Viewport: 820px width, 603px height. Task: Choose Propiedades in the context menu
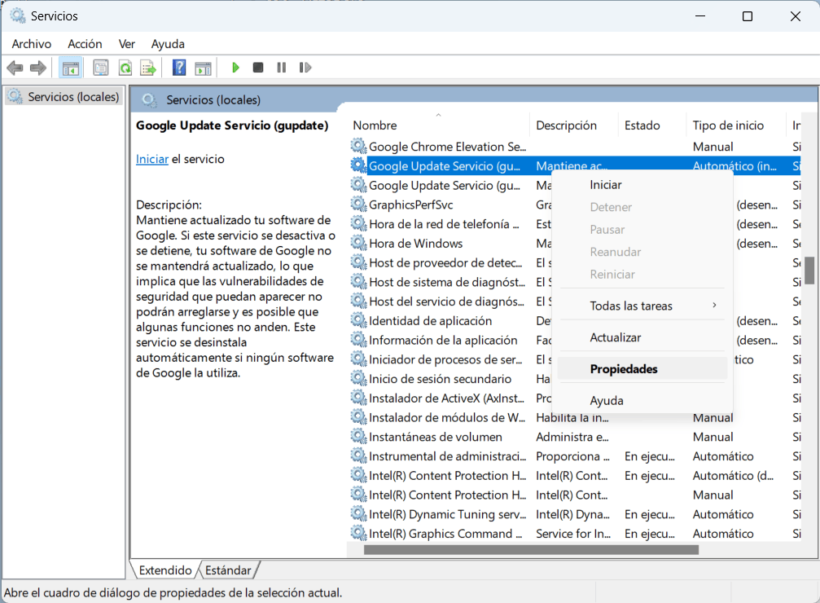[x=624, y=369]
